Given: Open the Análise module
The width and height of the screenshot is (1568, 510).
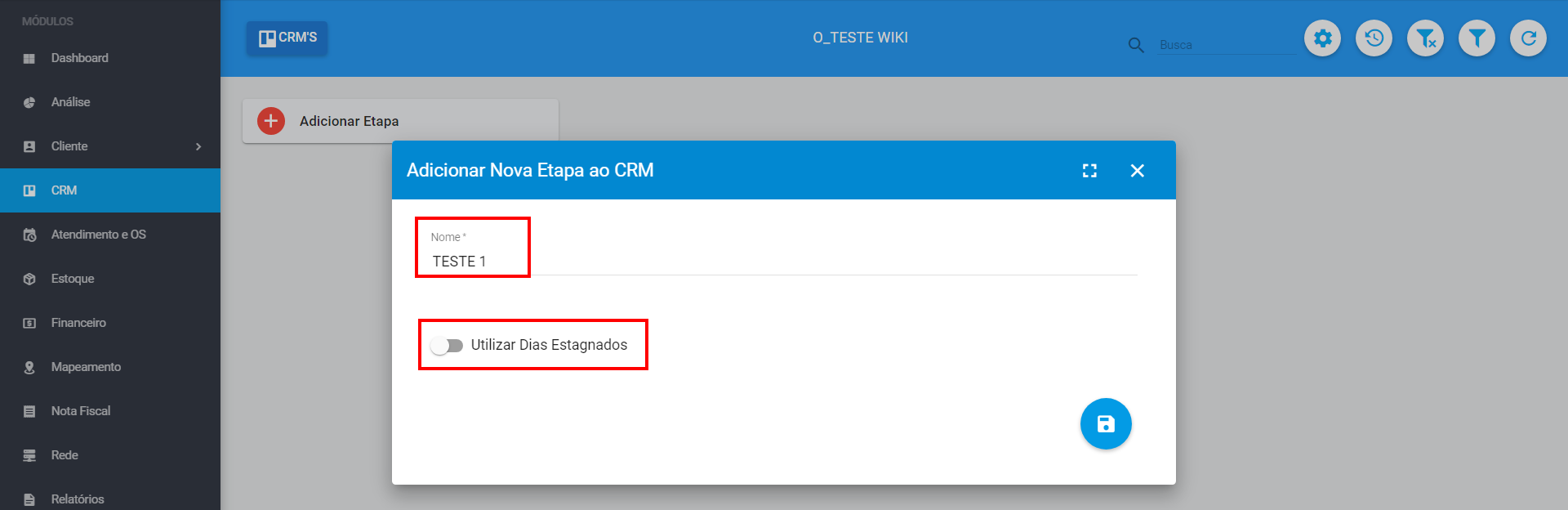Looking at the screenshot, I should pyautogui.click(x=110, y=102).
